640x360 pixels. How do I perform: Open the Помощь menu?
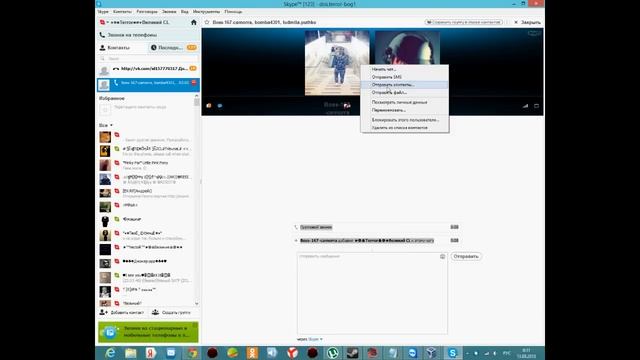(x=233, y=12)
